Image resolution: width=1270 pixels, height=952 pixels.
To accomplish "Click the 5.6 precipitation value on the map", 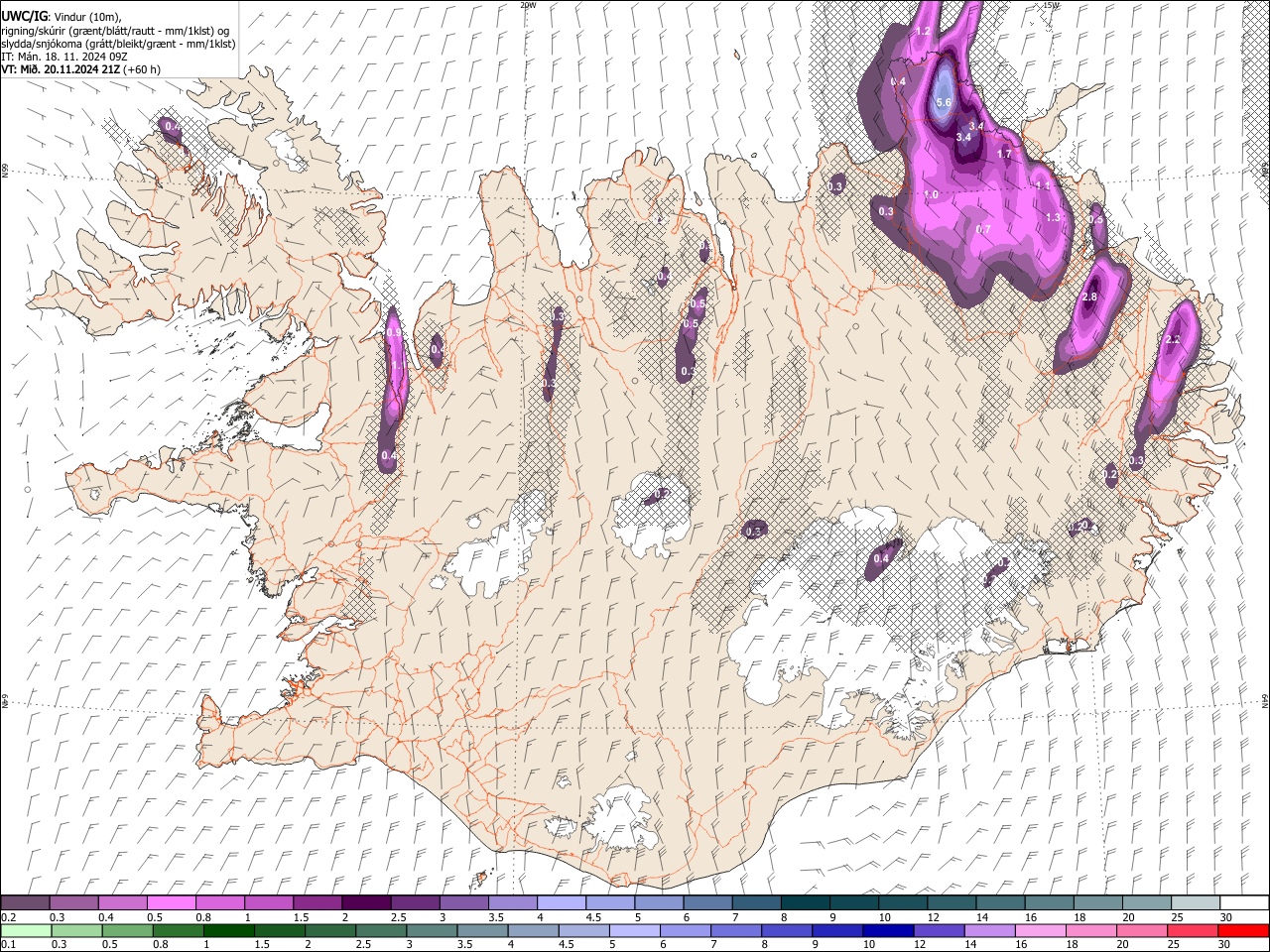I will pos(944,102).
